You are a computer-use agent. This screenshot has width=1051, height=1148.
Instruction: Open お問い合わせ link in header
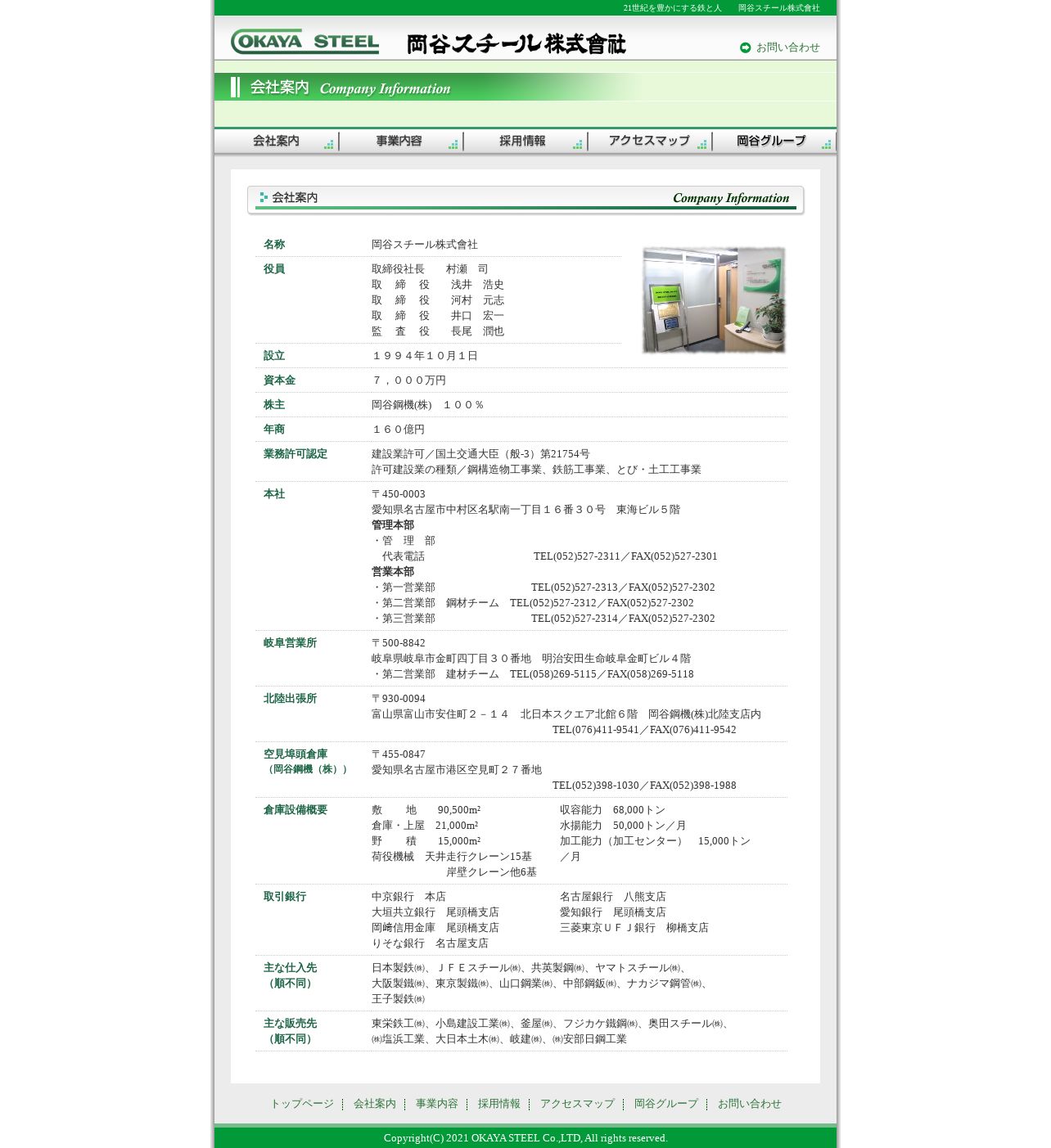787,47
